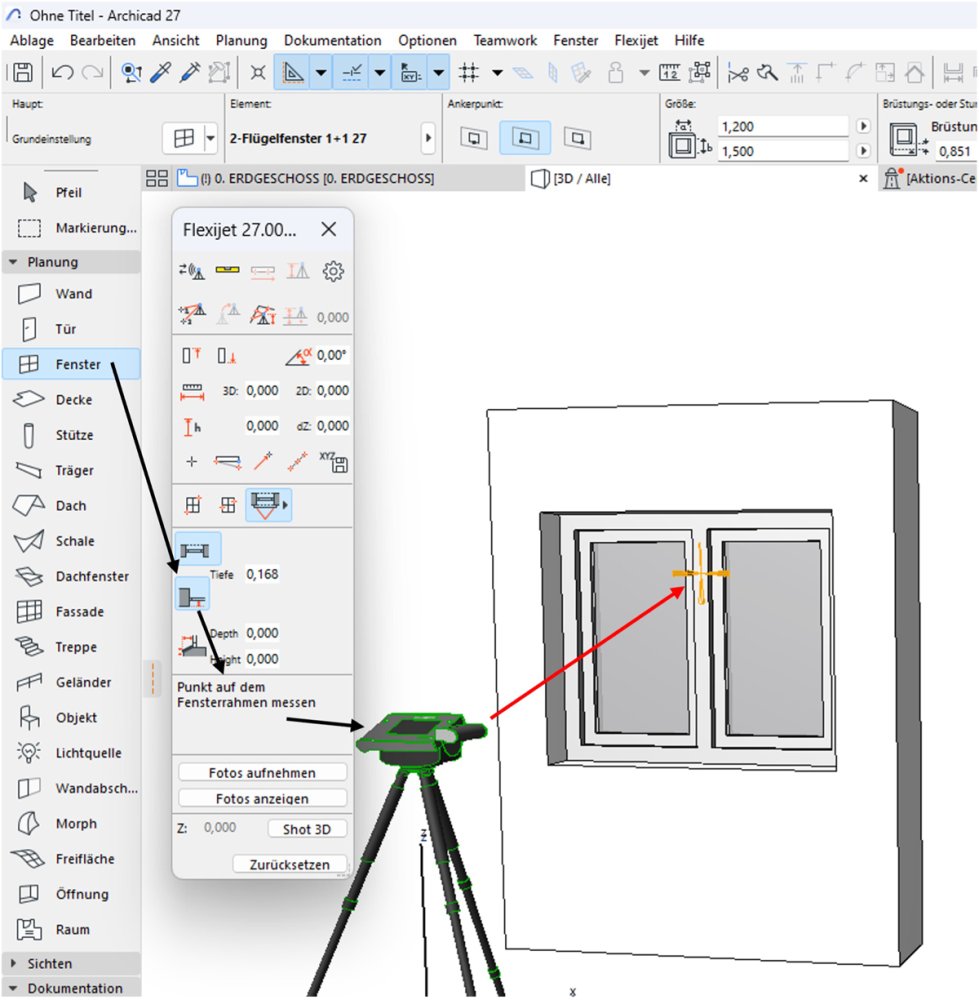Select the Wandabschluss tool
Viewport: 979px width, 1000px height.
tap(70, 788)
